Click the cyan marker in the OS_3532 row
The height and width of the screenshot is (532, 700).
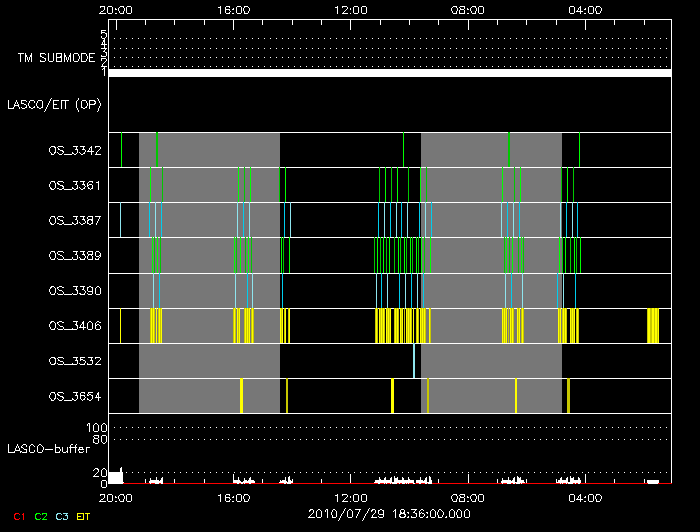(x=414, y=360)
